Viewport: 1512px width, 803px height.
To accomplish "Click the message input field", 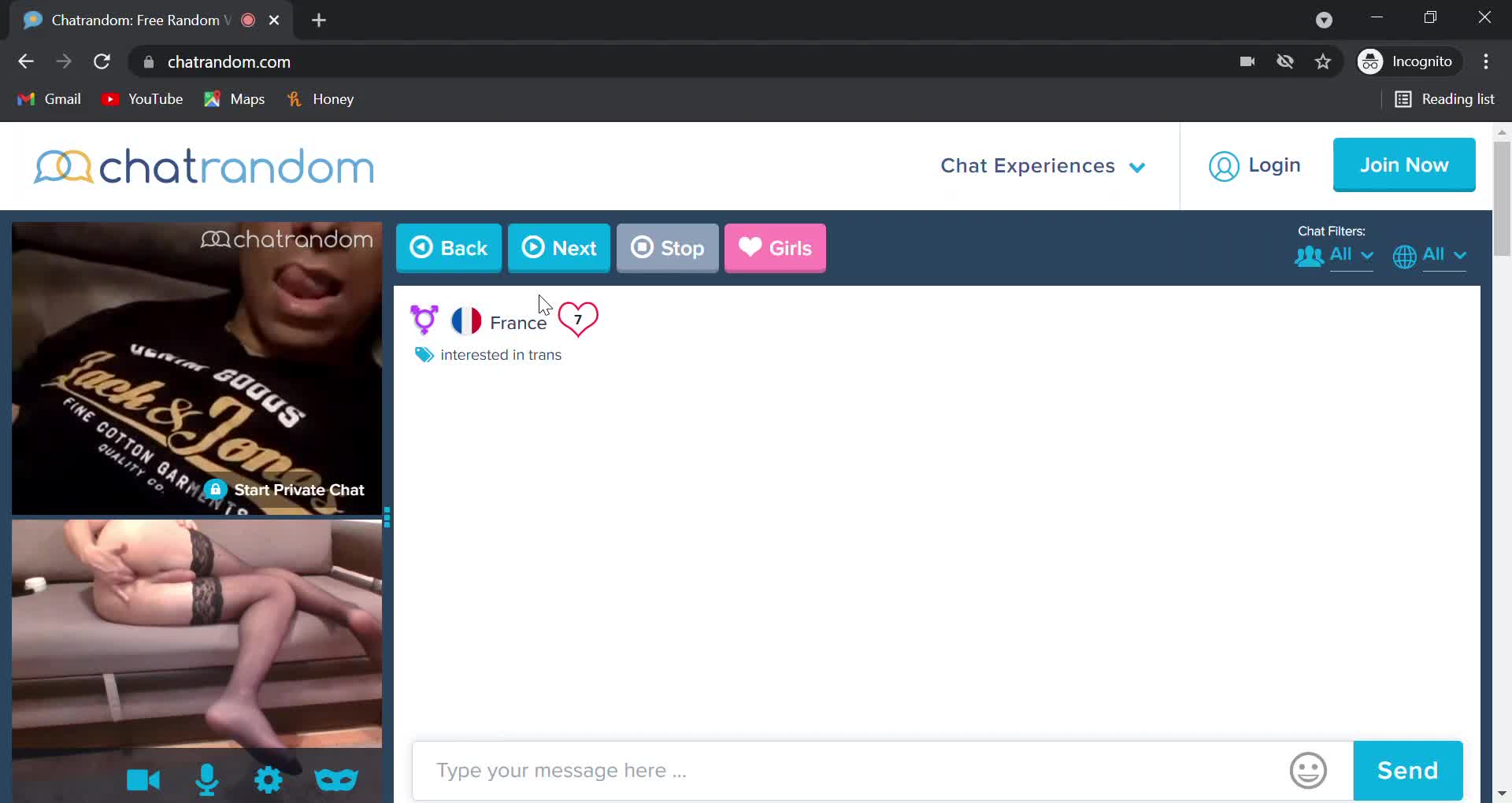I will click(850, 770).
